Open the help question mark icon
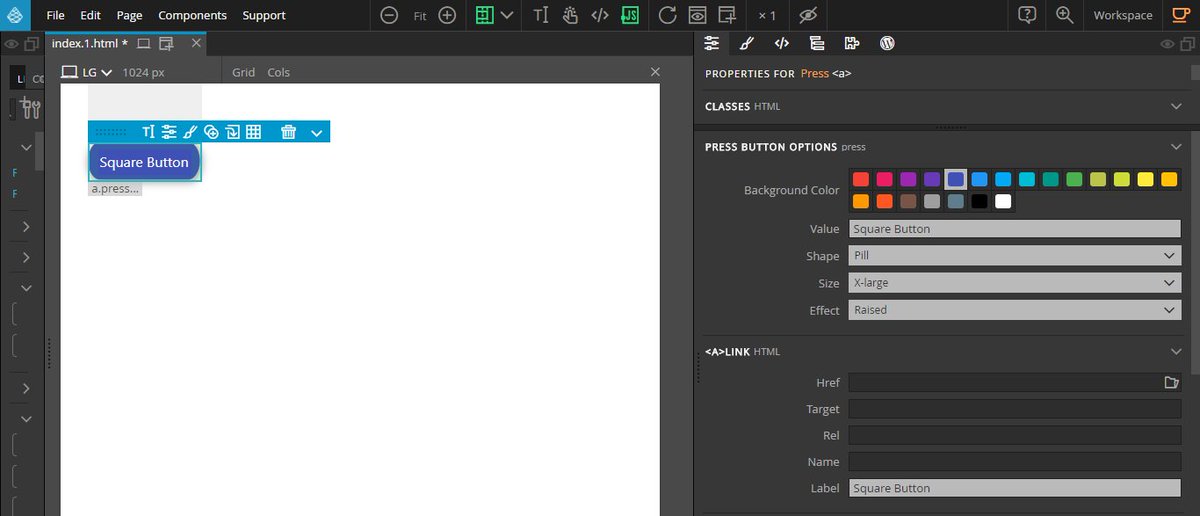 pos(1027,15)
